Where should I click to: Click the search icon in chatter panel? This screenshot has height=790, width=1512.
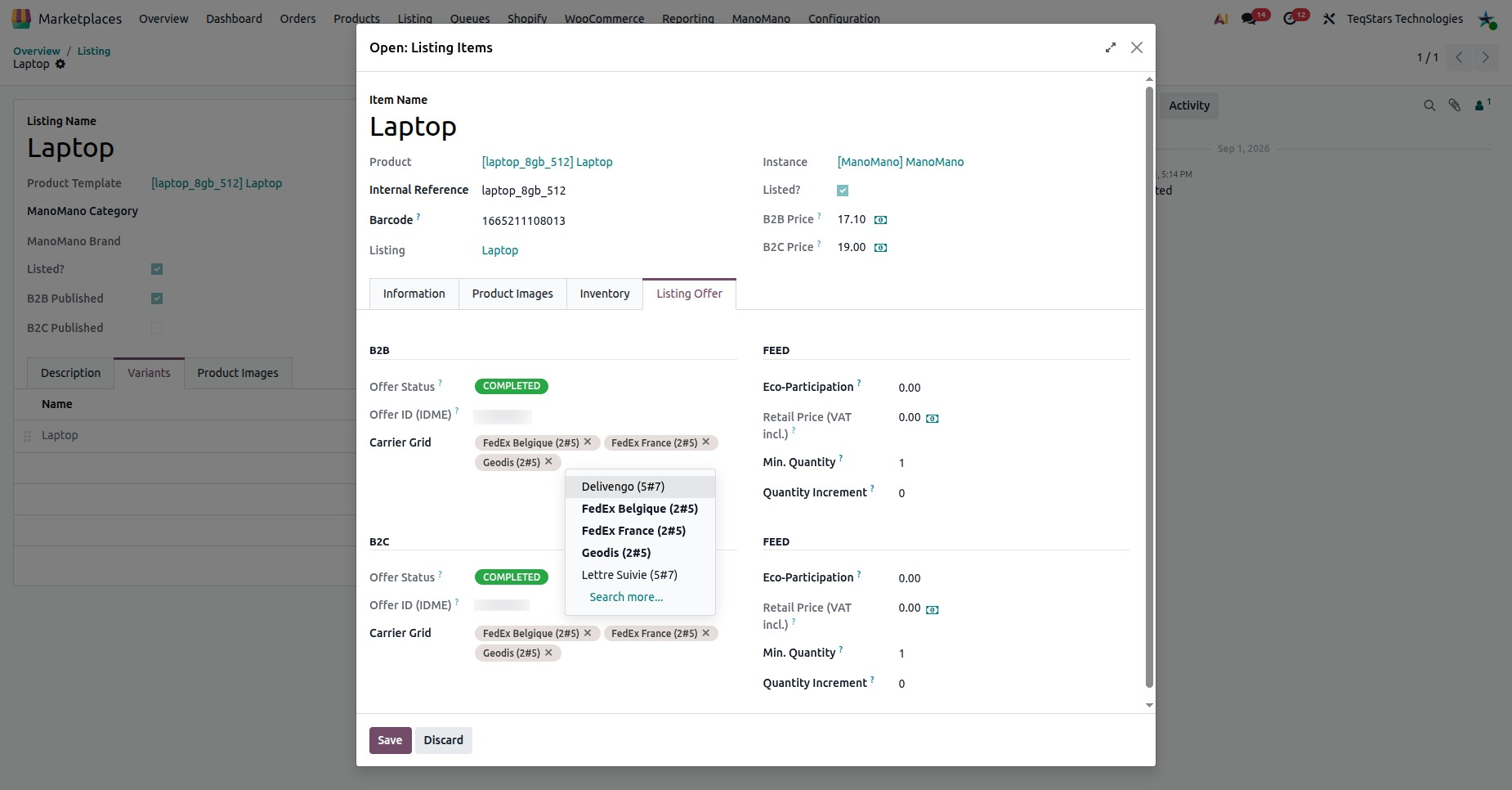tap(1429, 105)
